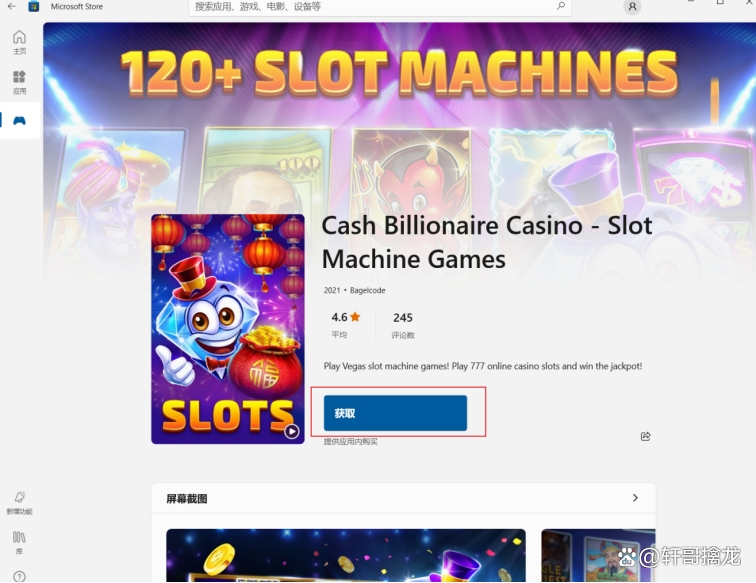Open the Help question mark icon

19,576
